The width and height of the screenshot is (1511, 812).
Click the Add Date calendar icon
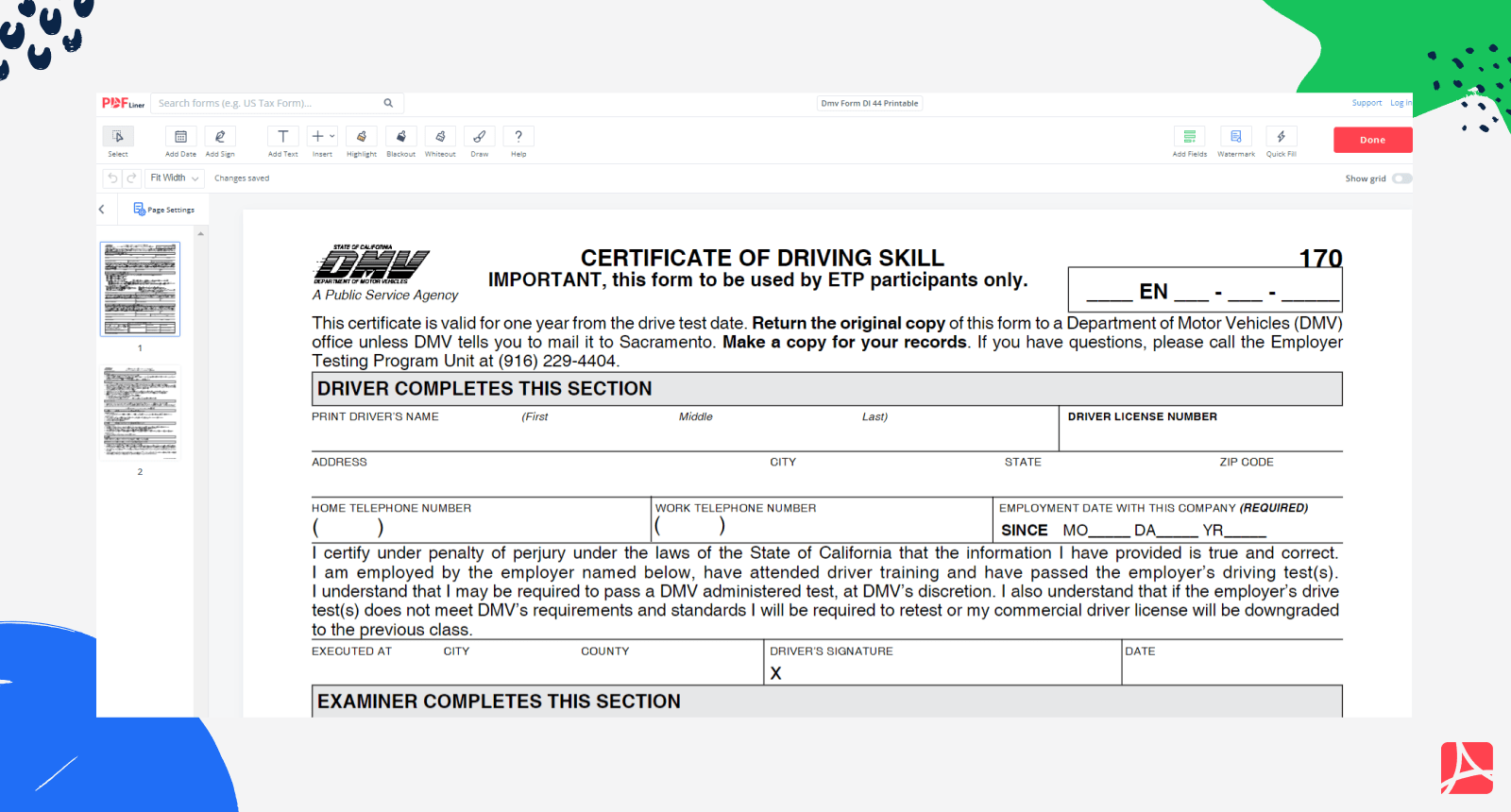(x=180, y=138)
